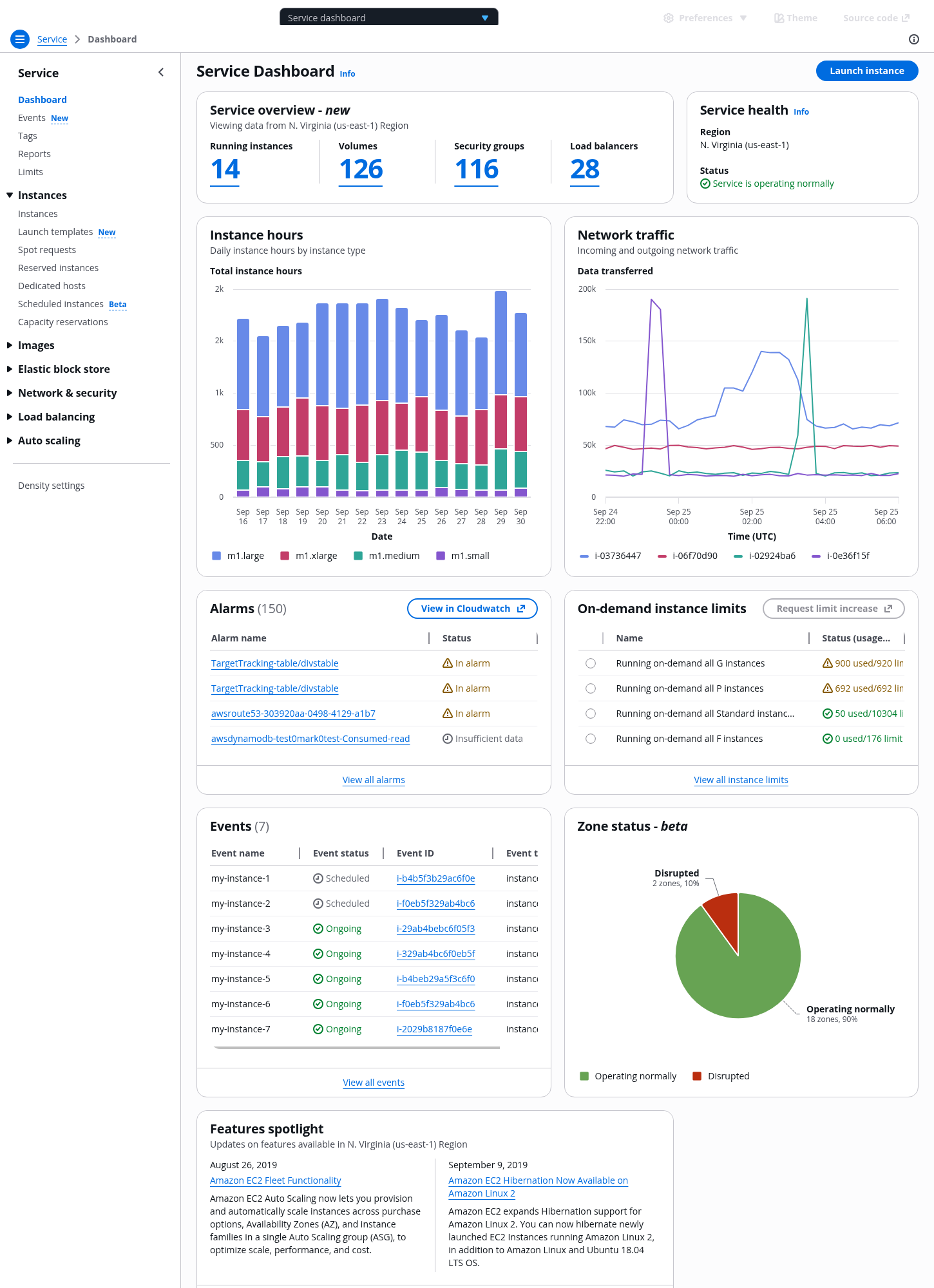Click the info circle icon at top right
The height and width of the screenshot is (1288, 934).
913,39
